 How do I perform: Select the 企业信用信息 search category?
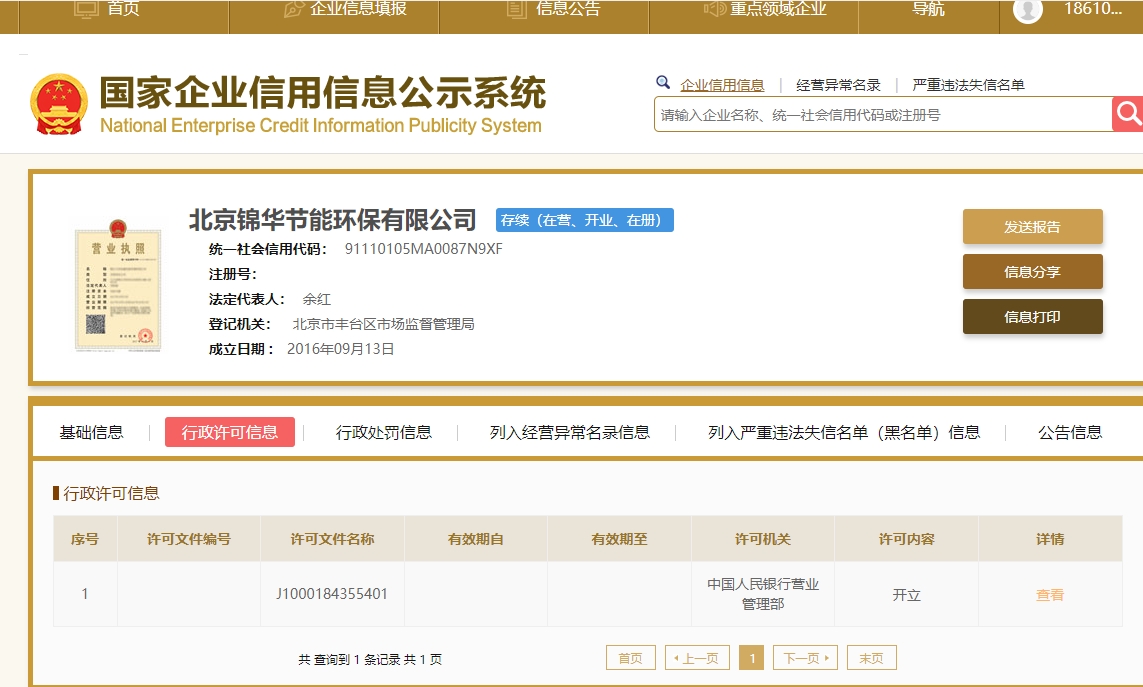point(722,85)
